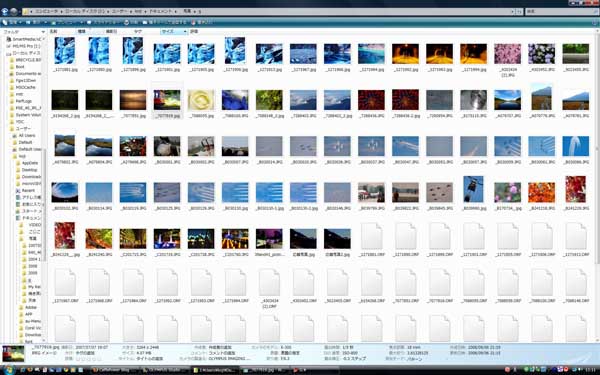600x375 pixels.
Task: Sort by the 評価 column header
Action: point(194,31)
